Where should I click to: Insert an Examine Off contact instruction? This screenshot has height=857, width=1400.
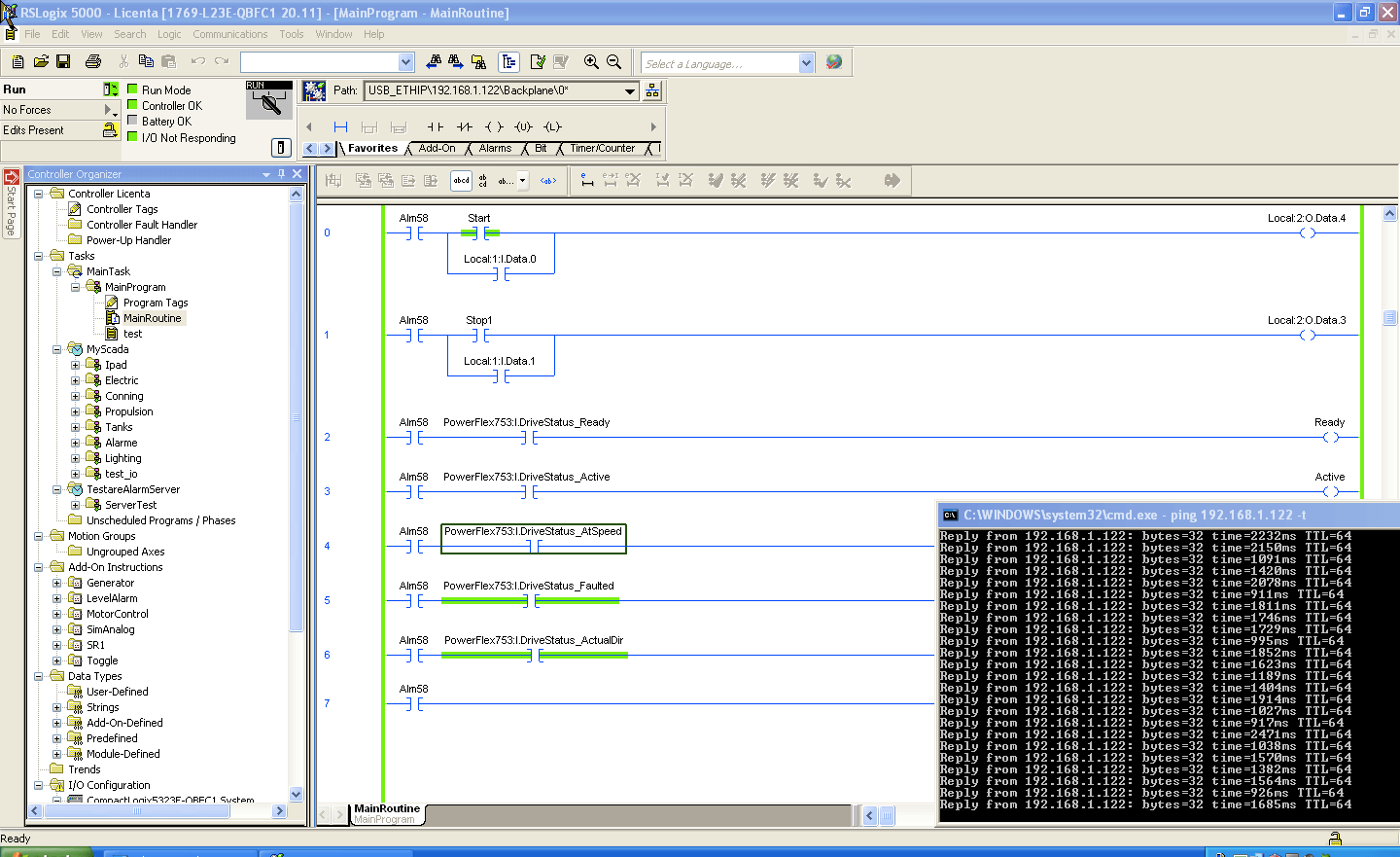coord(465,126)
